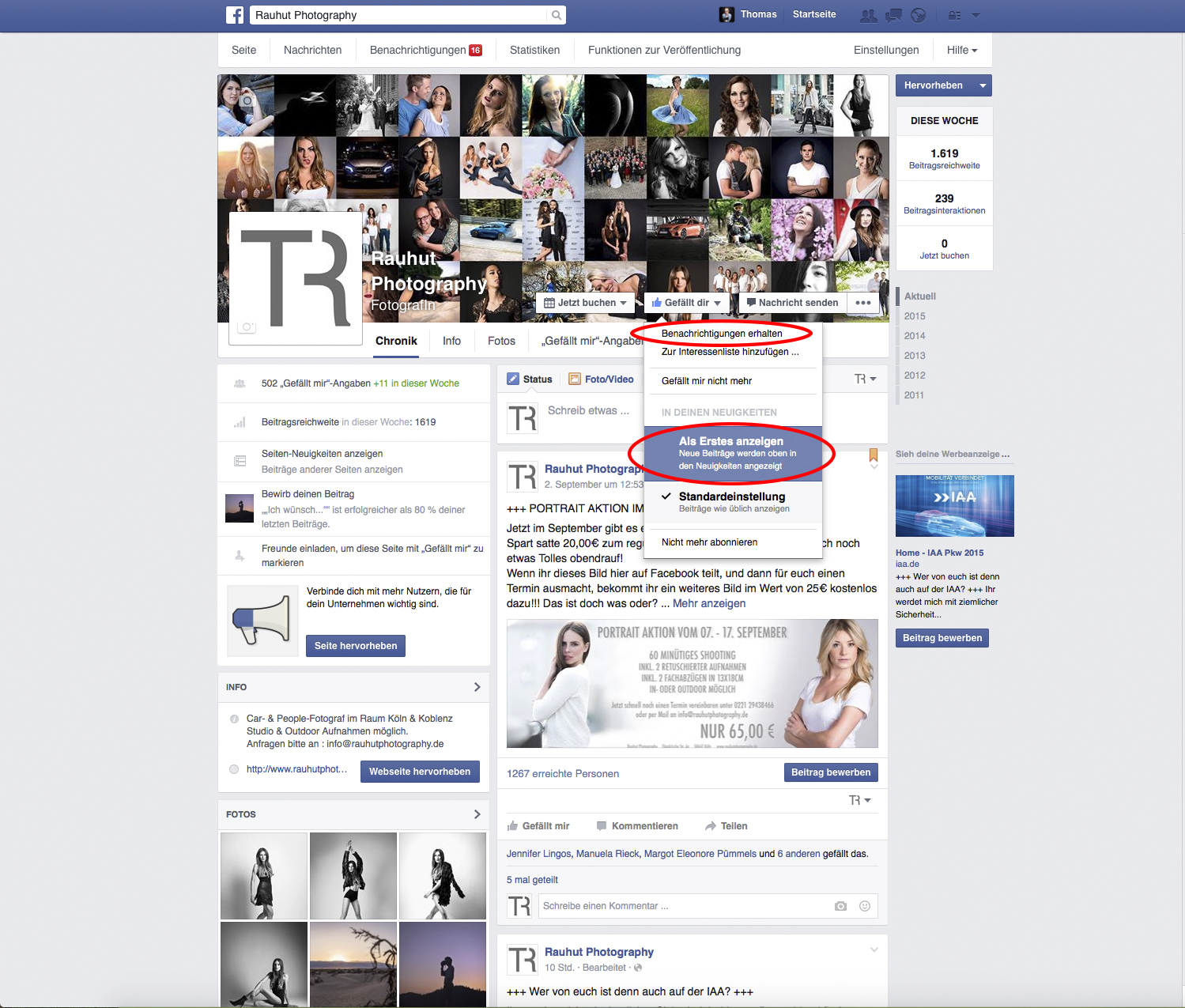
Task: Open friend requests icon in top bar
Action: tap(868, 15)
